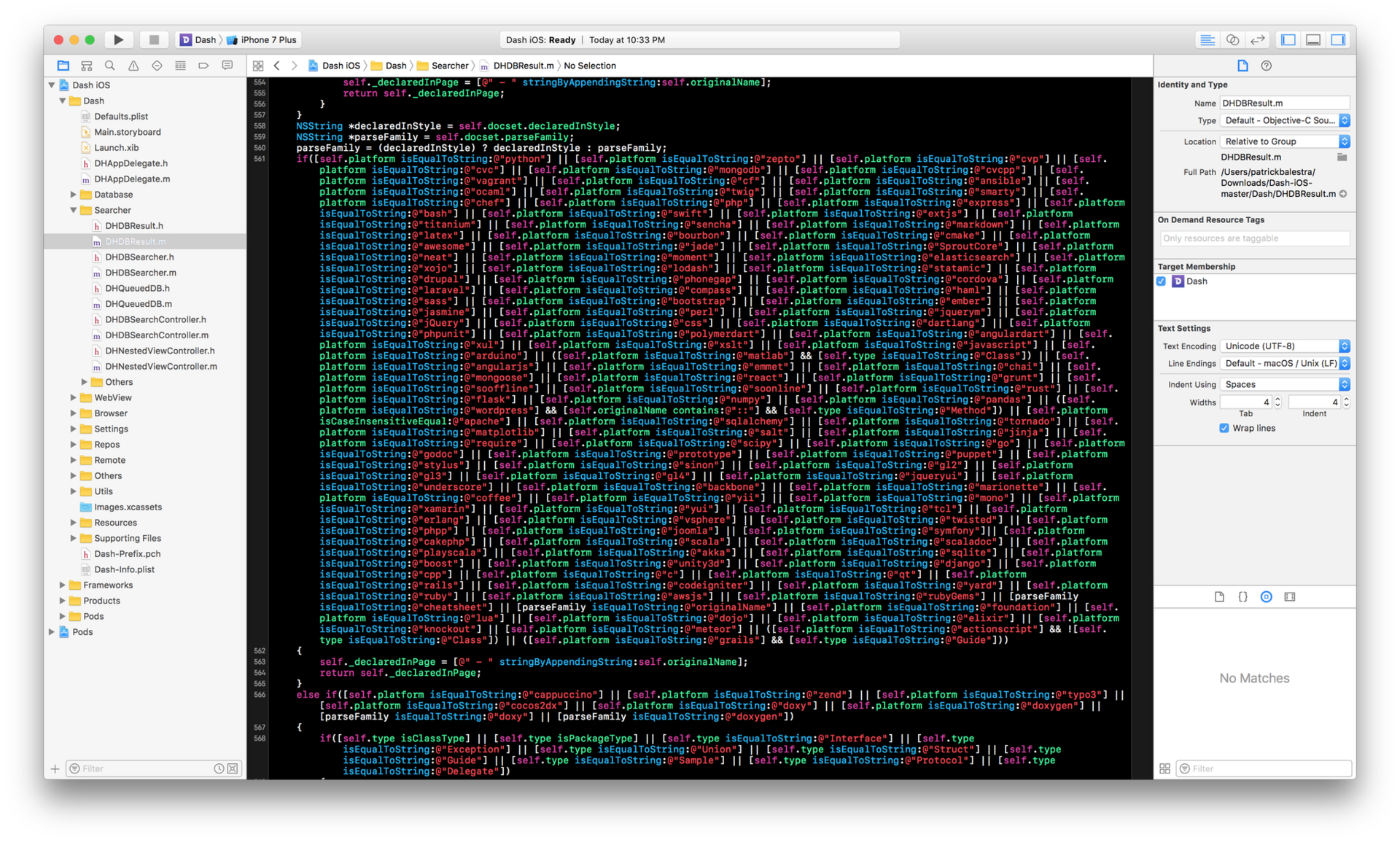Go back in editor history

277,66
